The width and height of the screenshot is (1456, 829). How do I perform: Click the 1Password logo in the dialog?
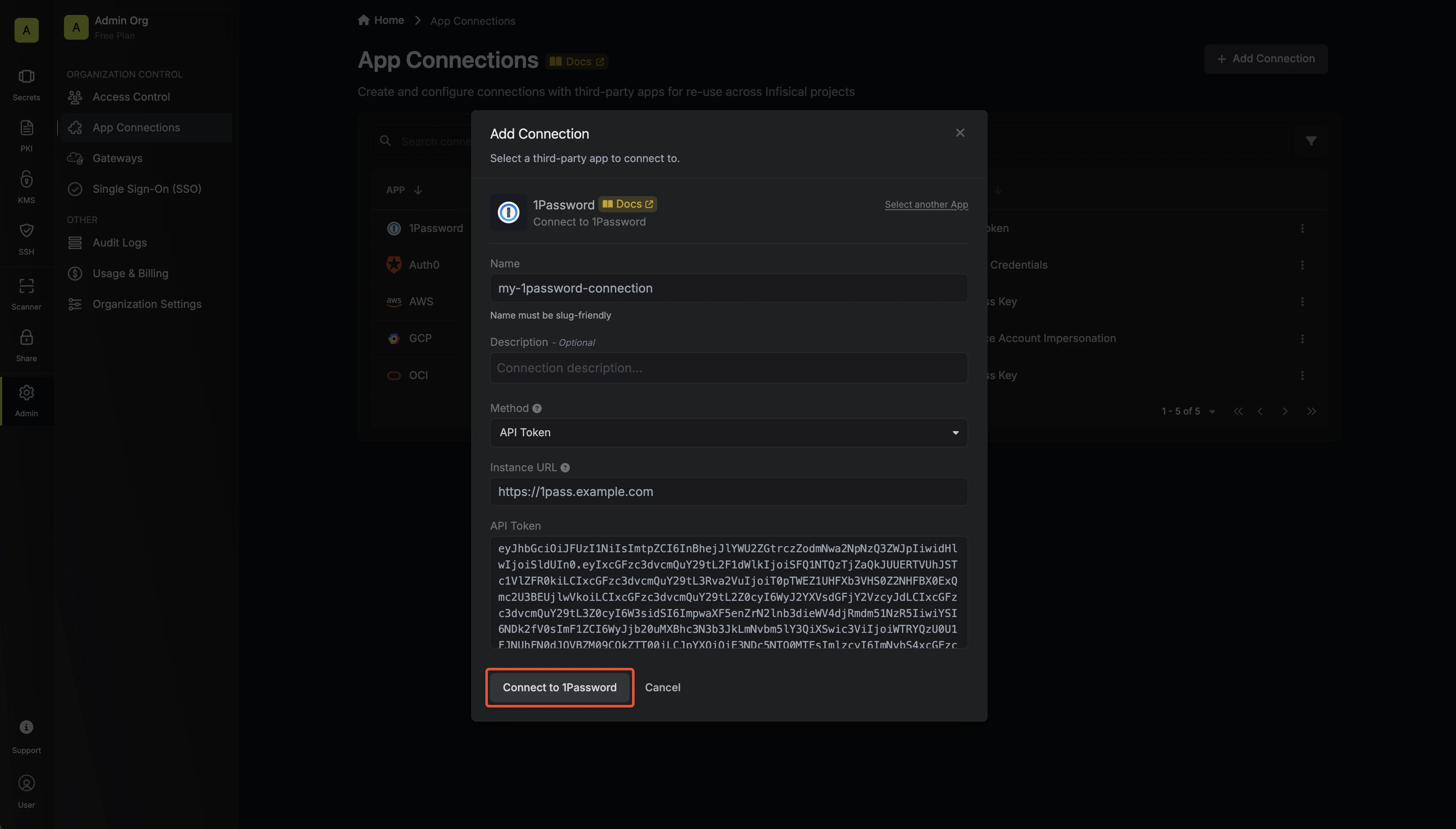pyautogui.click(x=508, y=212)
